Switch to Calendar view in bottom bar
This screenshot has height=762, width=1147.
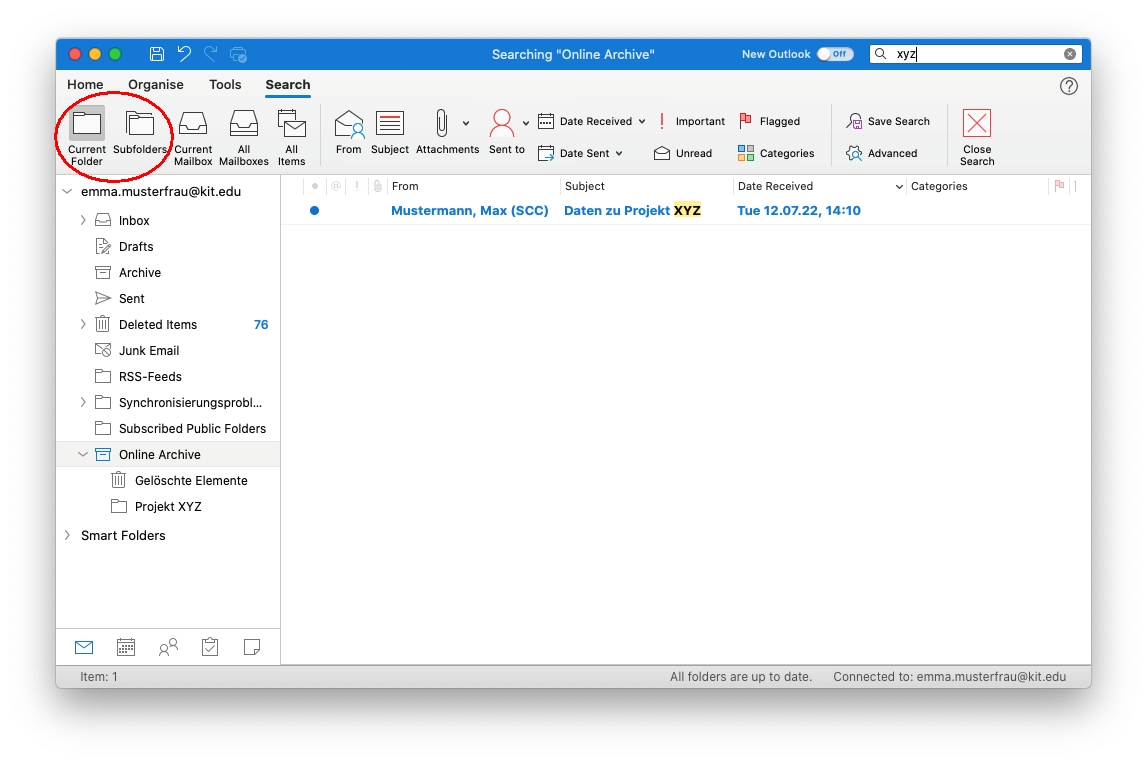coord(126,647)
